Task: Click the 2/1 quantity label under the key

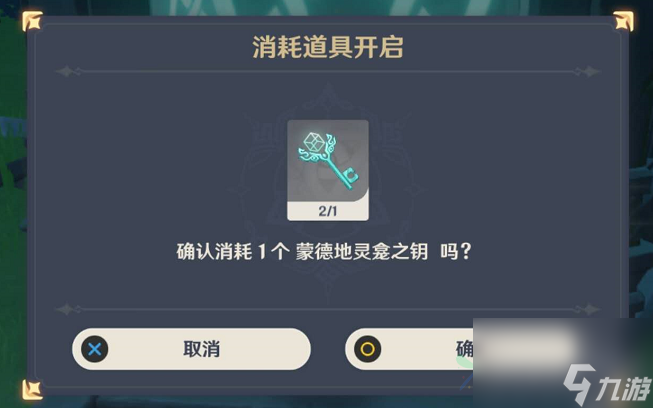Action: tap(328, 211)
